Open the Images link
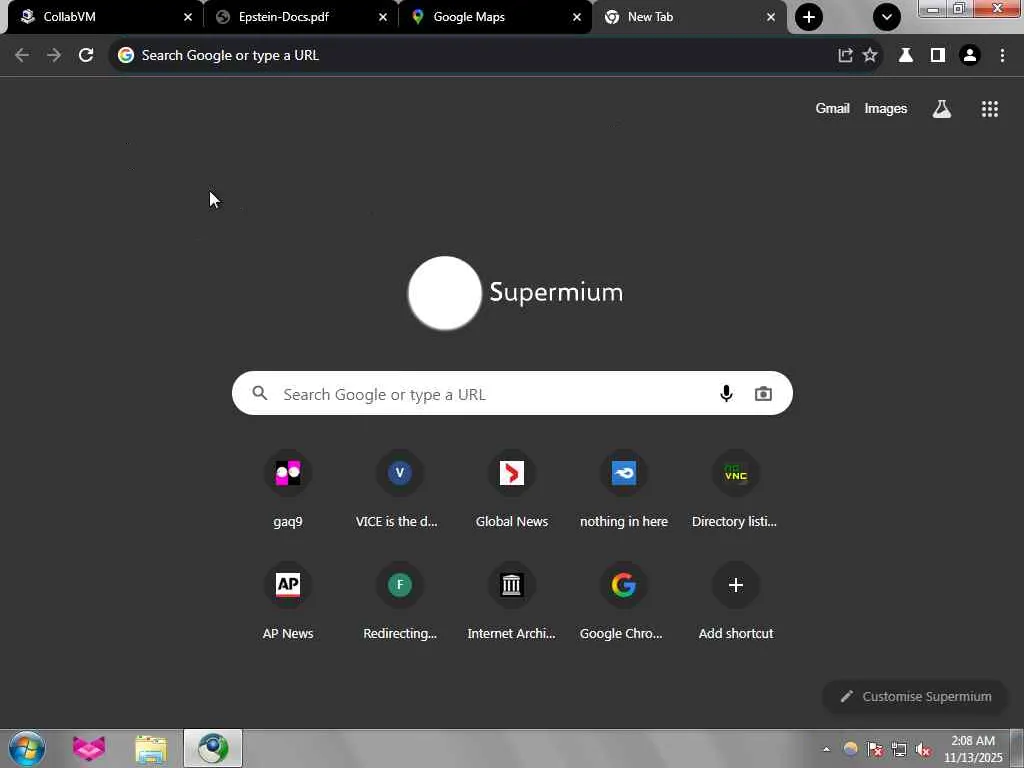The image size is (1024, 768). click(x=886, y=109)
